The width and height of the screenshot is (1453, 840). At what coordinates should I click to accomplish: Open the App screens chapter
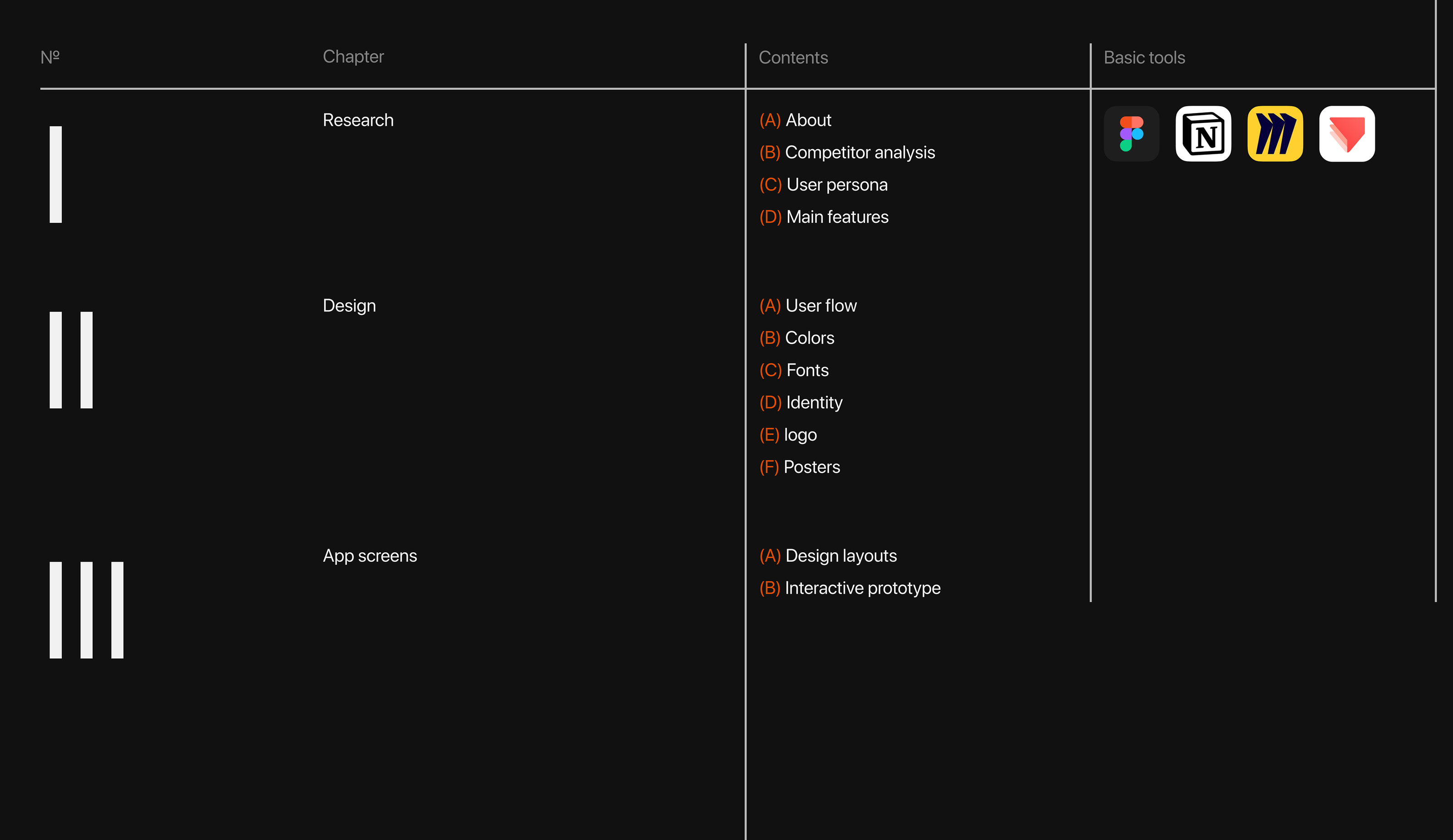370,556
